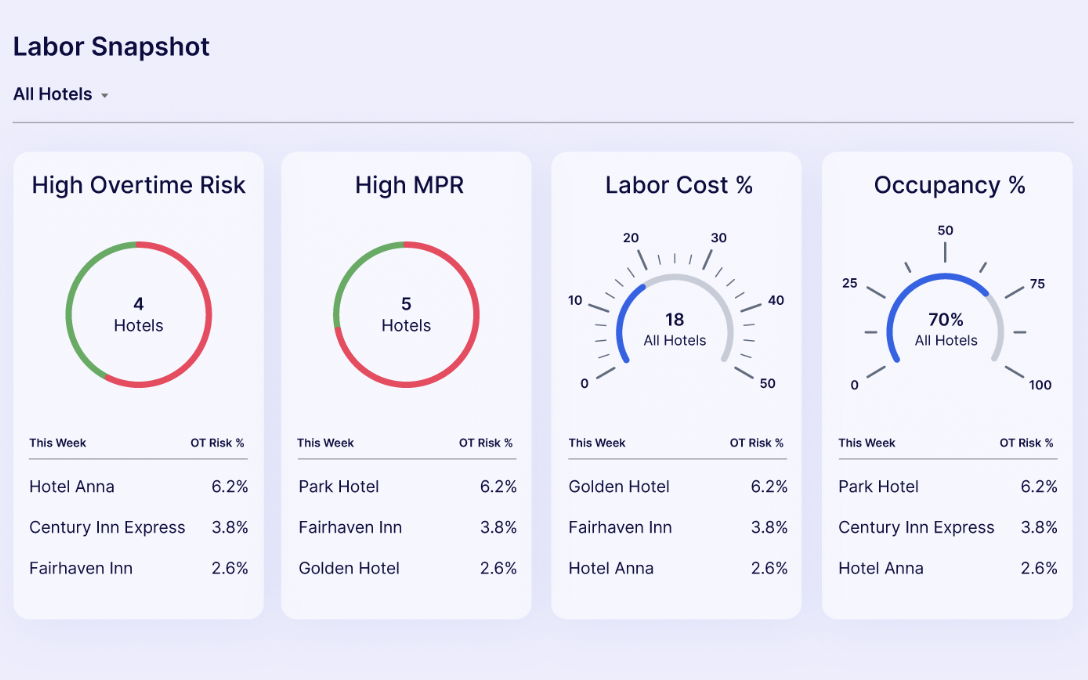Open Park Hotel in the High MPR list
Viewport: 1088px width, 680px height.
[x=339, y=487]
